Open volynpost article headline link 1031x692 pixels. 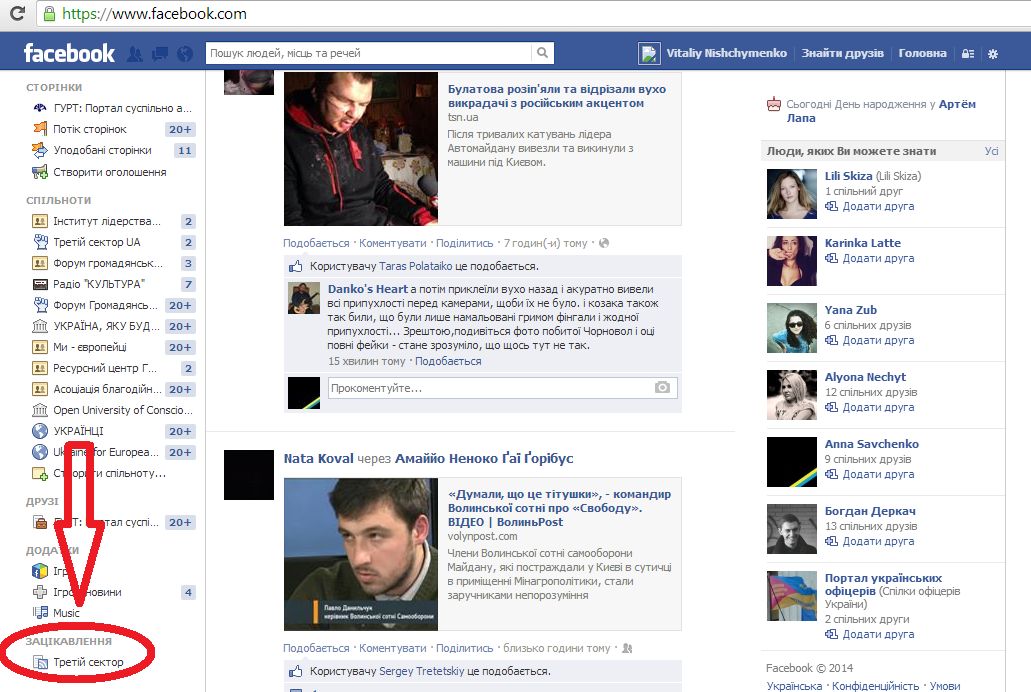pyautogui.click(x=560, y=508)
